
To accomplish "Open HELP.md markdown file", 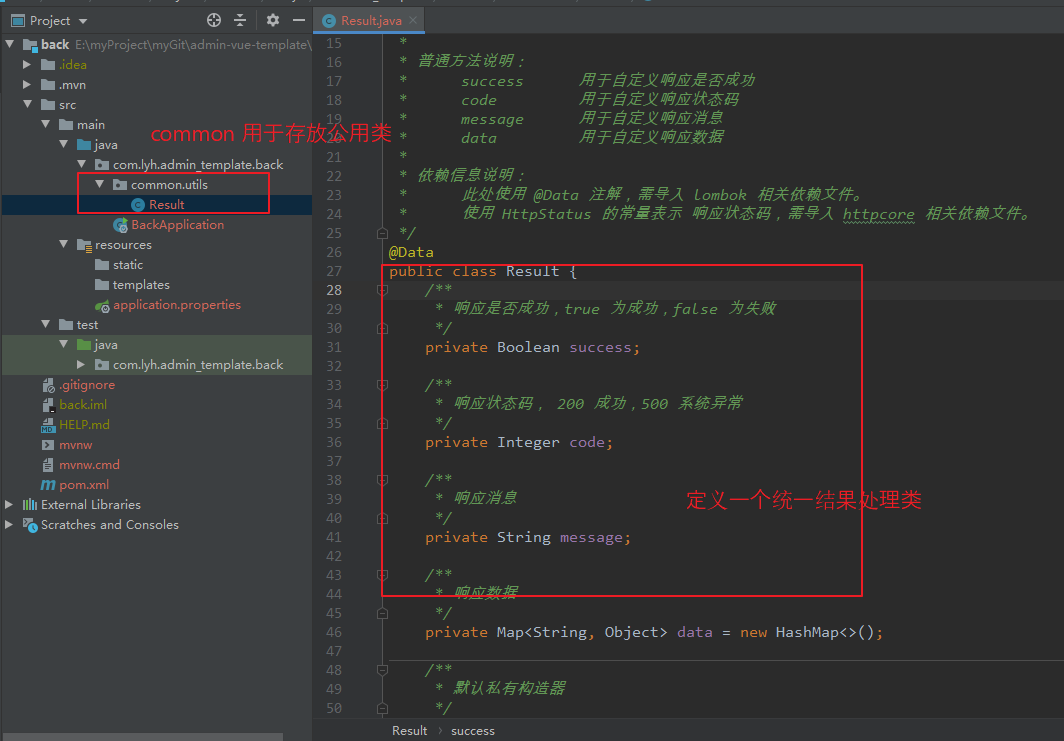I will tap(84, 424).
